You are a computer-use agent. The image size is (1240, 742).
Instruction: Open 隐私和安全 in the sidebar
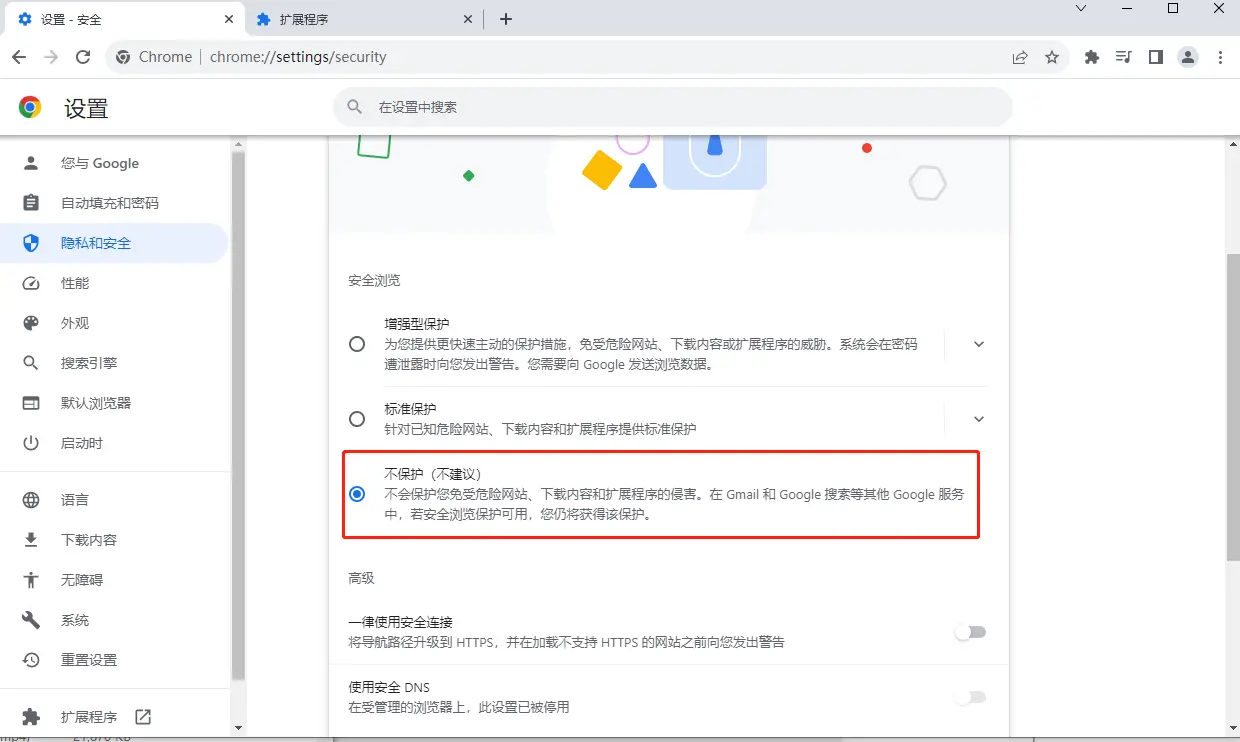[95, 242]
